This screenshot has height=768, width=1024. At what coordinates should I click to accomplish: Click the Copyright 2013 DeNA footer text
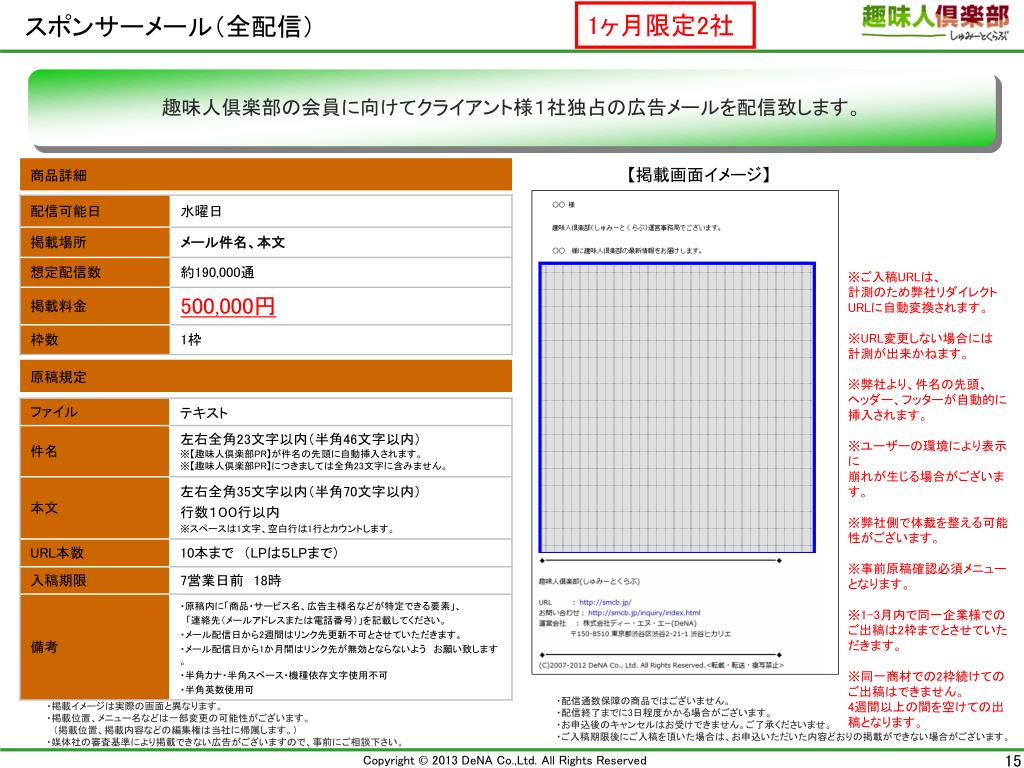point(505,760)
